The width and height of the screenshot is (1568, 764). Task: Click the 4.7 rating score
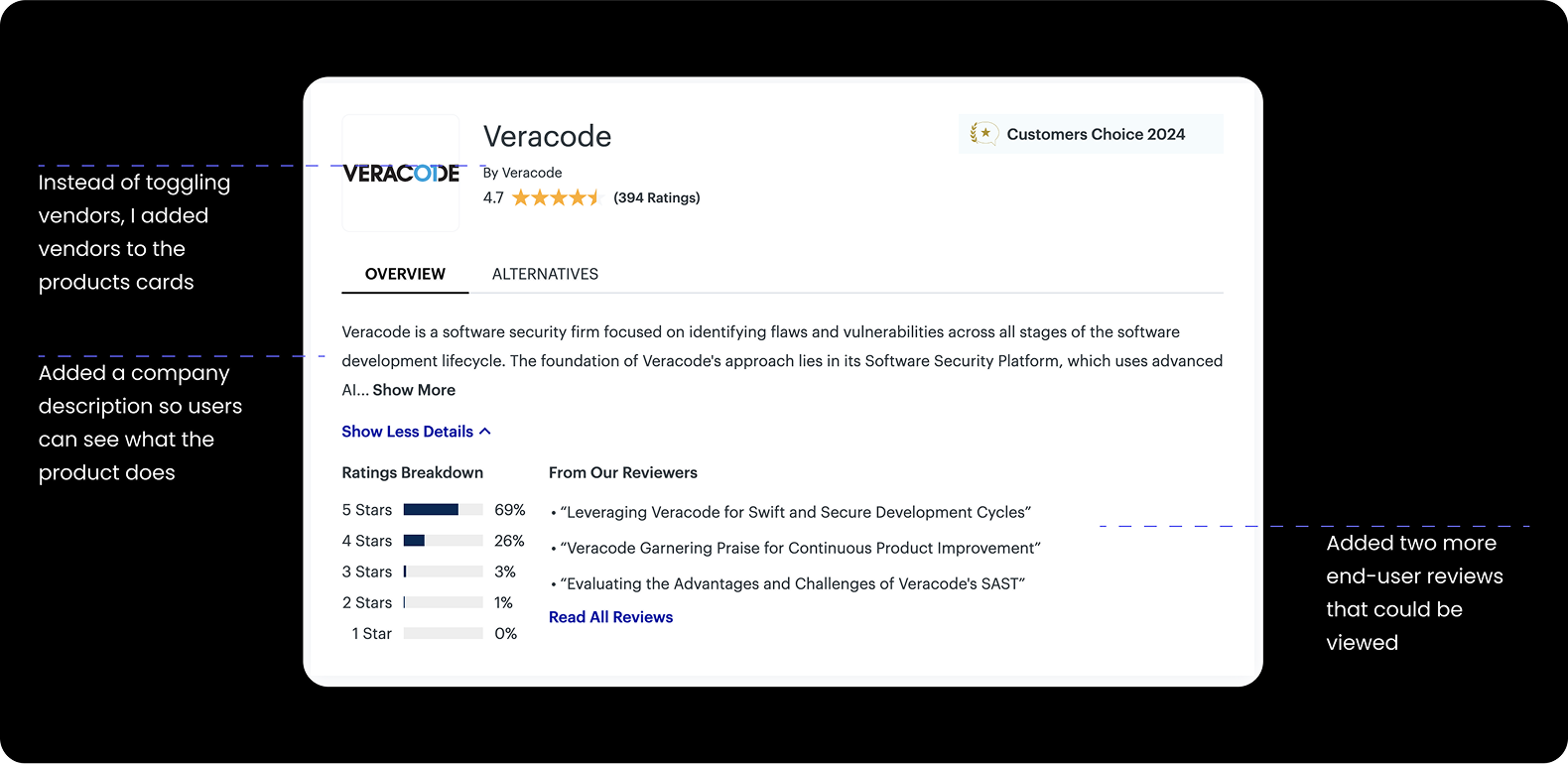click(493, 197)
